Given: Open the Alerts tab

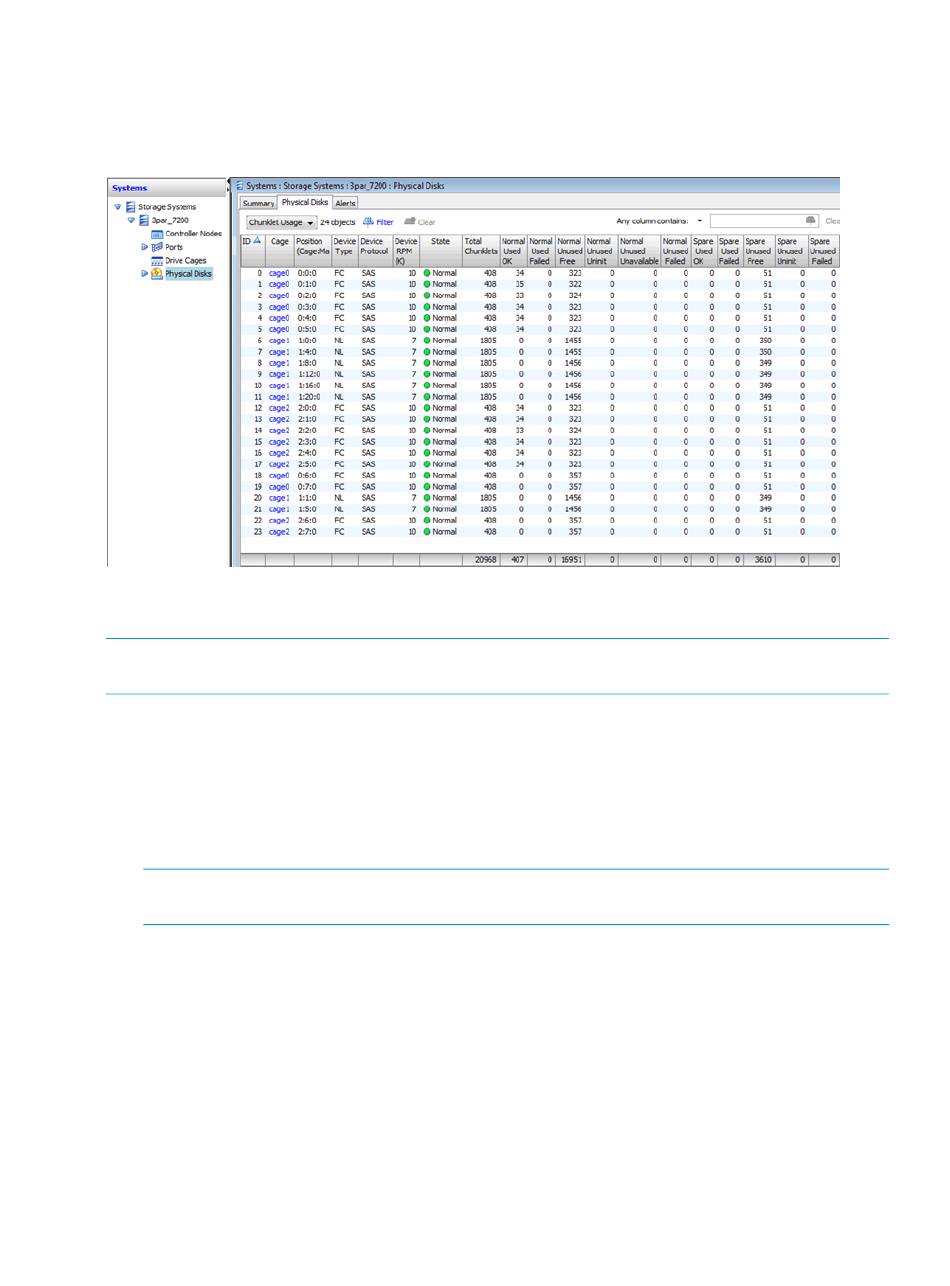Looking at the screenshot, I should 345,203.
